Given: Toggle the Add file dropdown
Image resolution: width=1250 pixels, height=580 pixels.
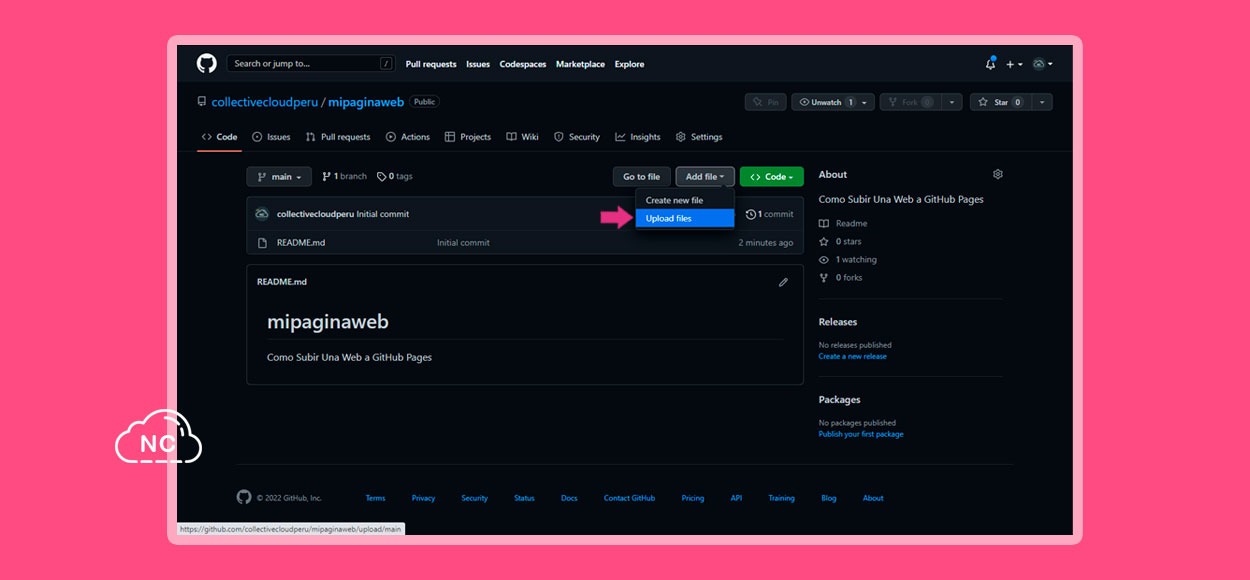Looking at the screenshot, I should click(x=705, y=177).
